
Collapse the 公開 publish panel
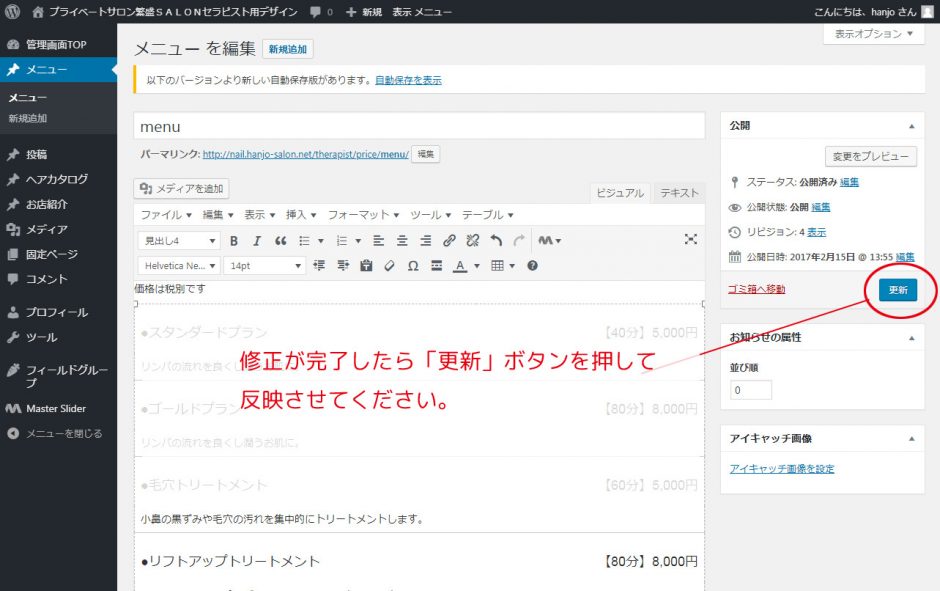coord(910,127)
